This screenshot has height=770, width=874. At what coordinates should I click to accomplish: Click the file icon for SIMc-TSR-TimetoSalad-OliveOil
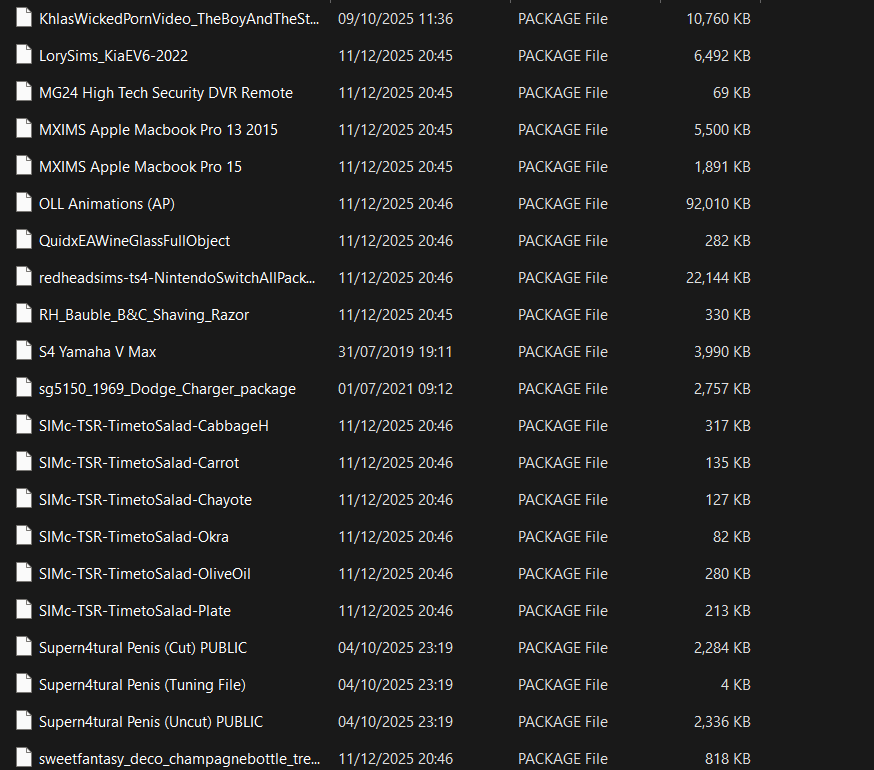tap(24, 573)
